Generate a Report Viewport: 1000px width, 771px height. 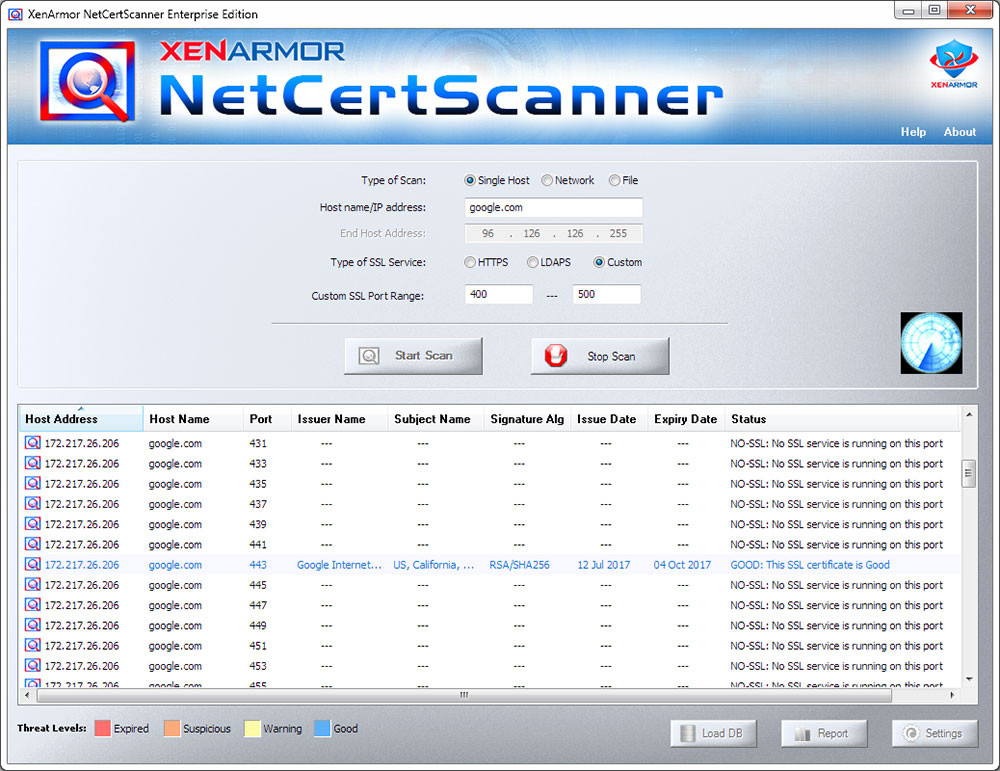click(824, 733)
